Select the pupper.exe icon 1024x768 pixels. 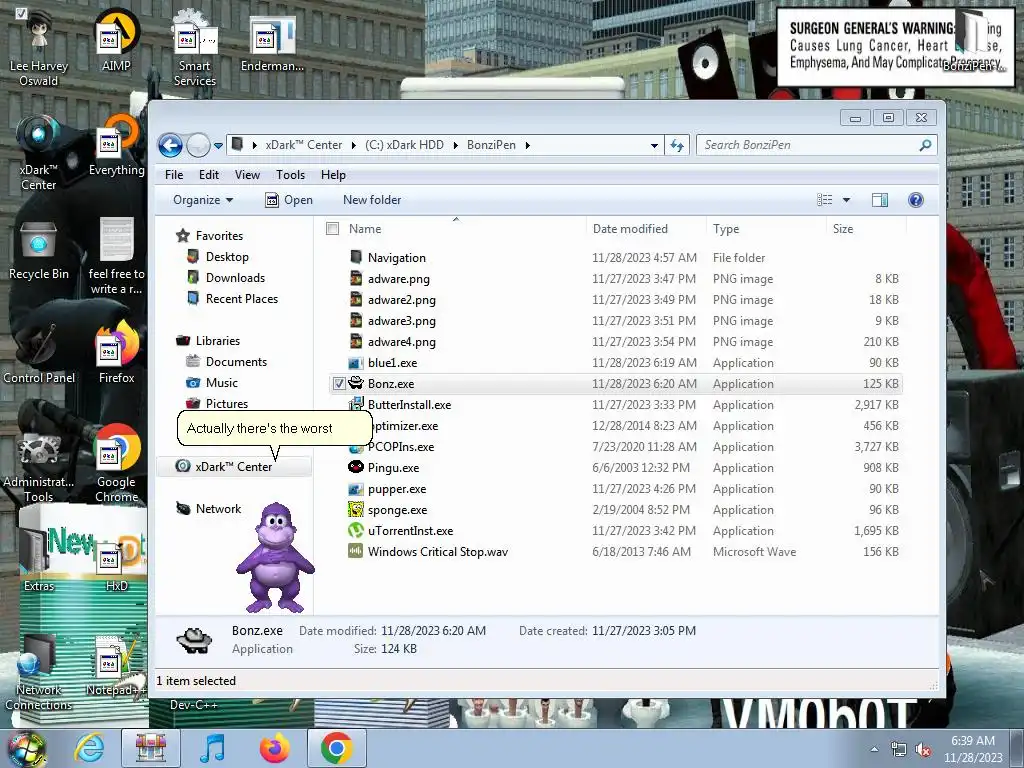[x=355, y=488]
